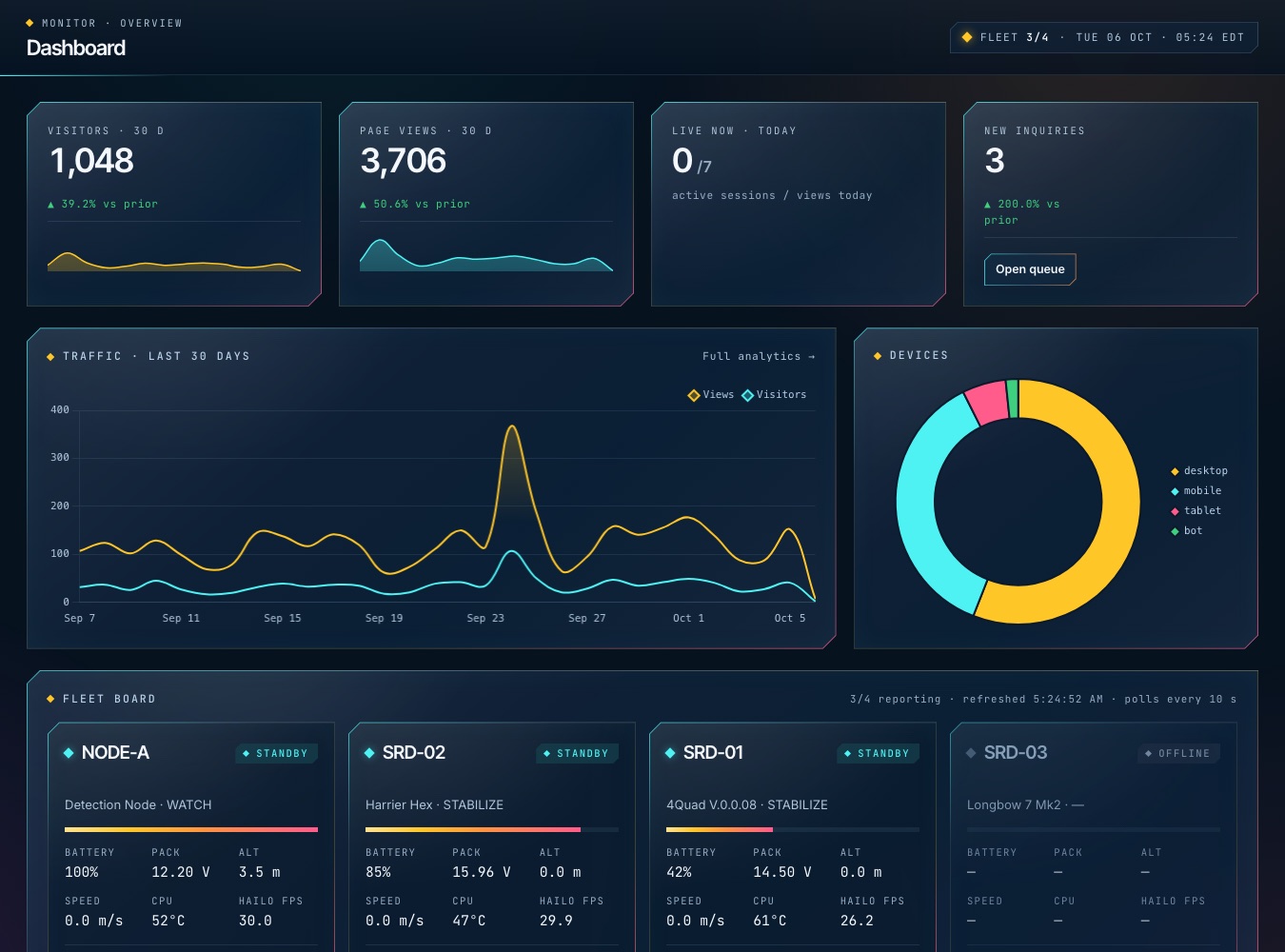Click SRD-01 status diamond icon

670,753
